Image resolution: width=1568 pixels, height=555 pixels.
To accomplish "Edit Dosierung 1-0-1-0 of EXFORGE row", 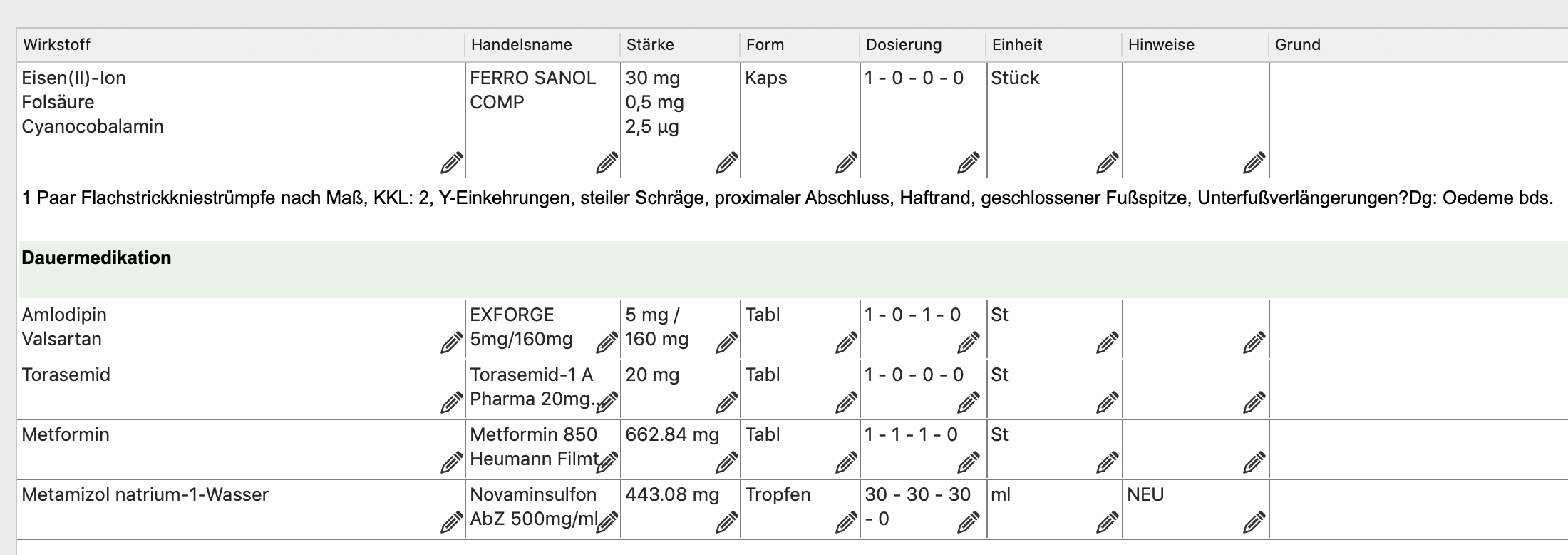I will (x=968, y=343).
